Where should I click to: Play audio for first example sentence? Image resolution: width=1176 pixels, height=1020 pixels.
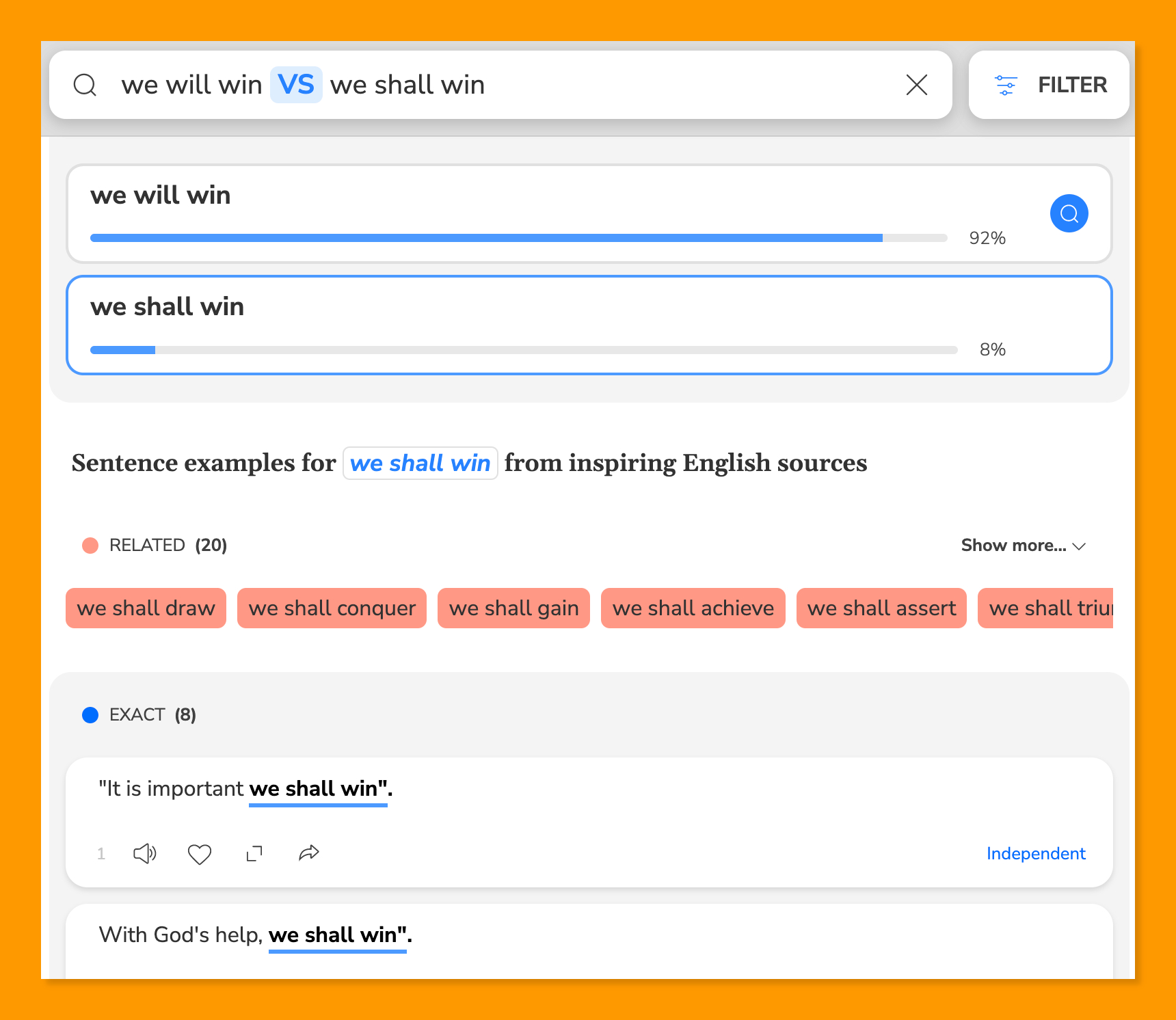click(x=144, y=853)
